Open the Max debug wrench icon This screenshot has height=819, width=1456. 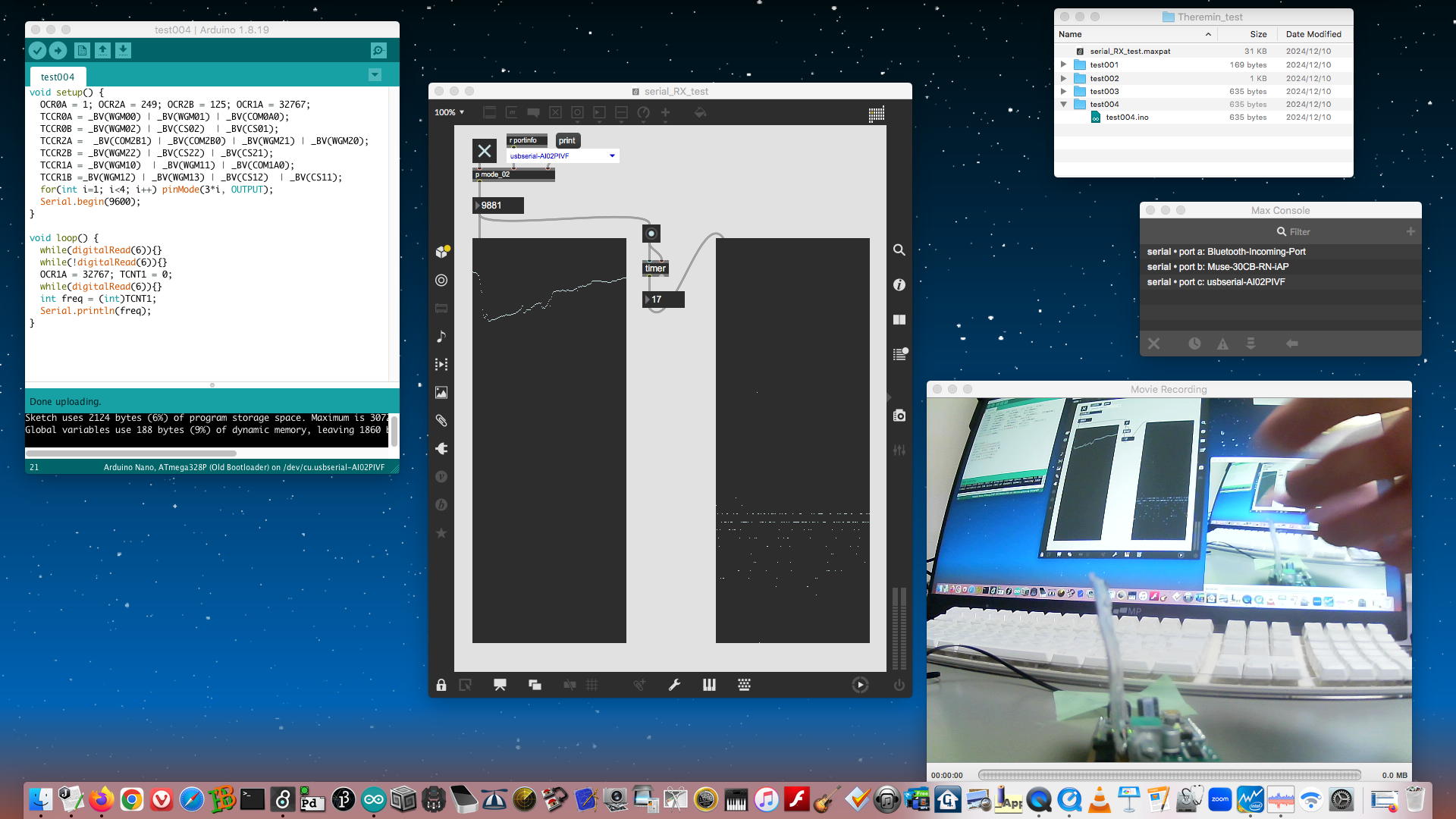point(674,686)
